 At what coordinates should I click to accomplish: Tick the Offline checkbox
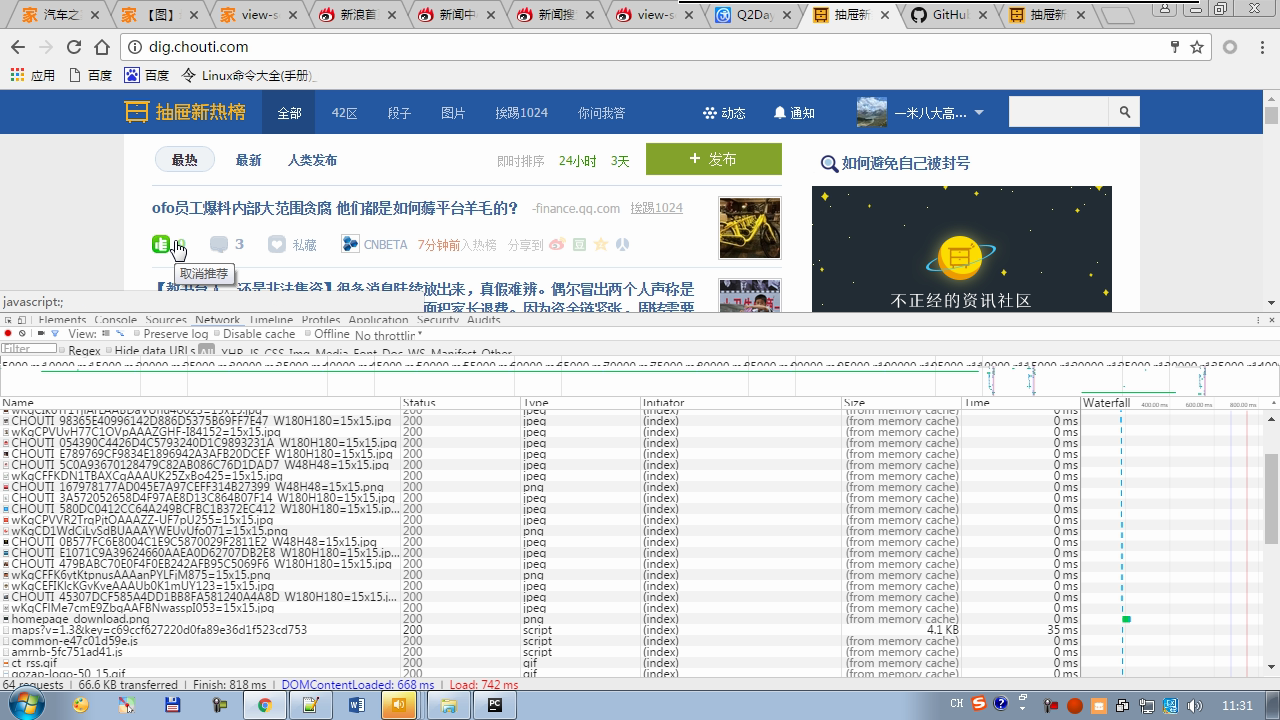[308, 334]
